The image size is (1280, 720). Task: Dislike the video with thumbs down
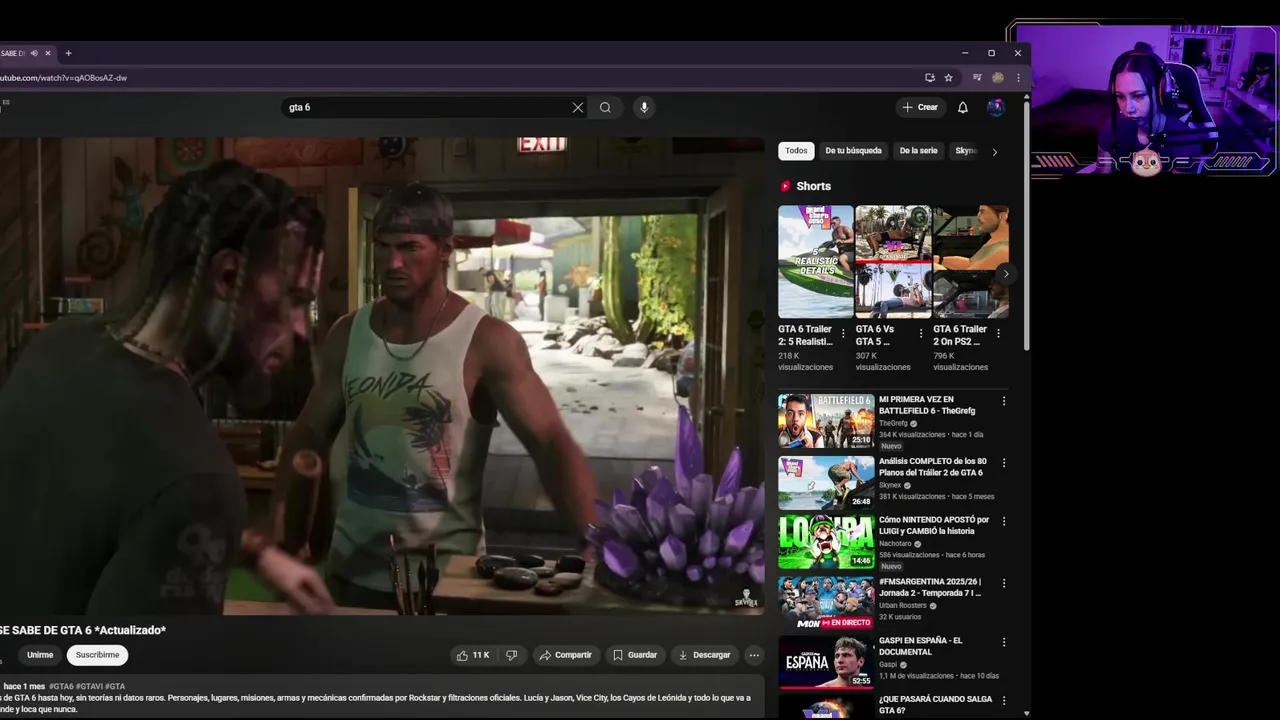click(x=511, y=655)
